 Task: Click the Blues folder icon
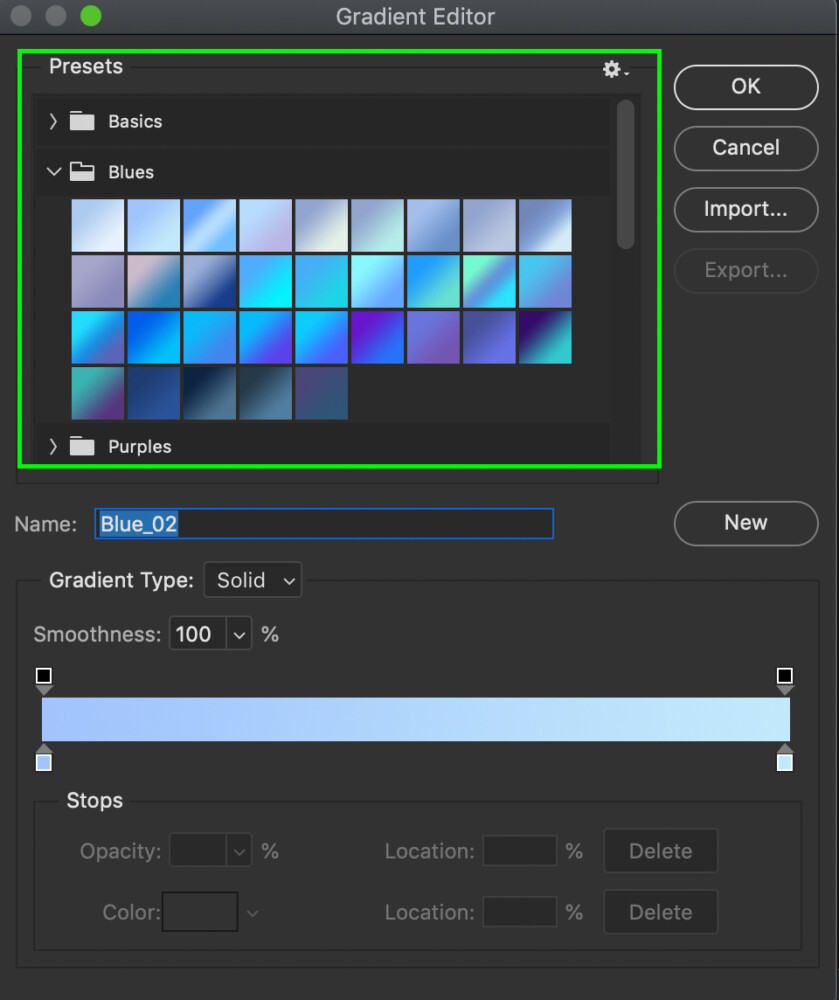pos(80,171)
